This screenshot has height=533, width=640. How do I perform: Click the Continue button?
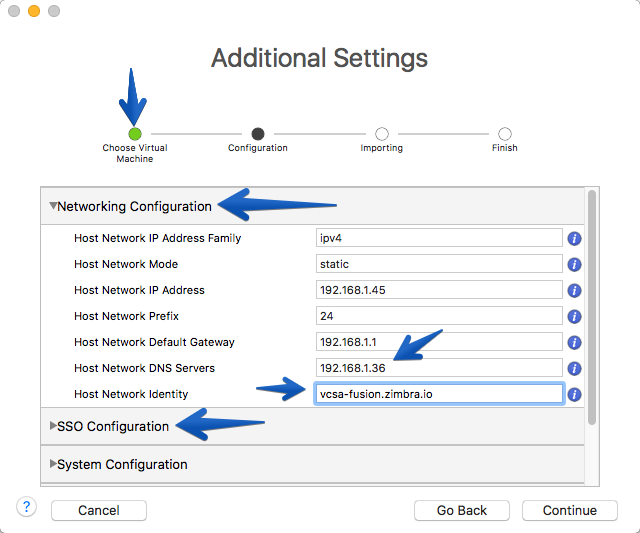pyautogui.click(x=569, y=510)
